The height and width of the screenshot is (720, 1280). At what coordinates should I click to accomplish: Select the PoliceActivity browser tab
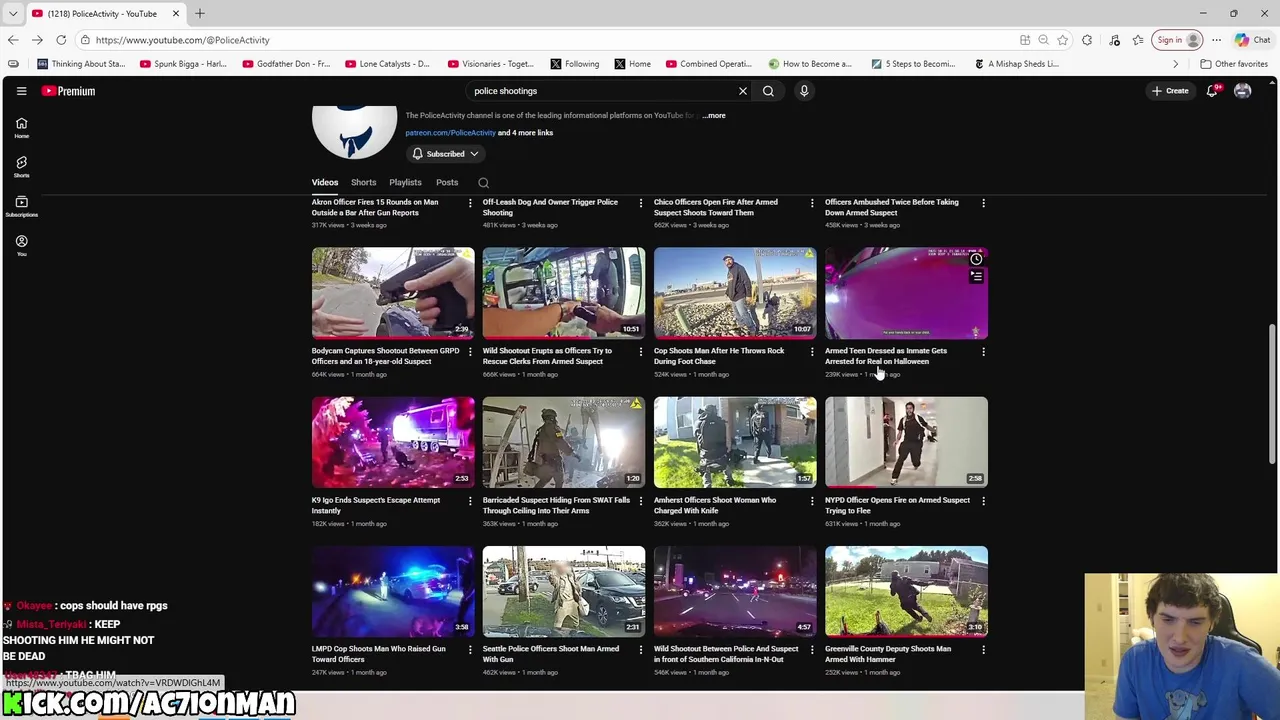tap(105, 13)
